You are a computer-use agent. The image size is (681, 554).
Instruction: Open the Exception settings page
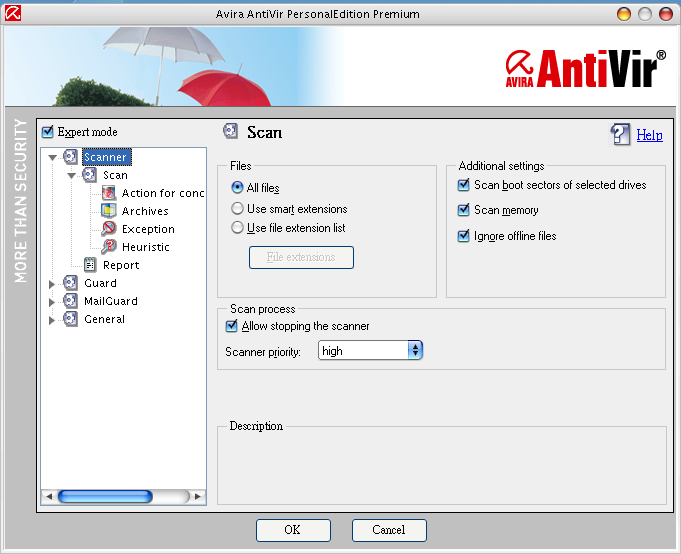pos(148,229)
